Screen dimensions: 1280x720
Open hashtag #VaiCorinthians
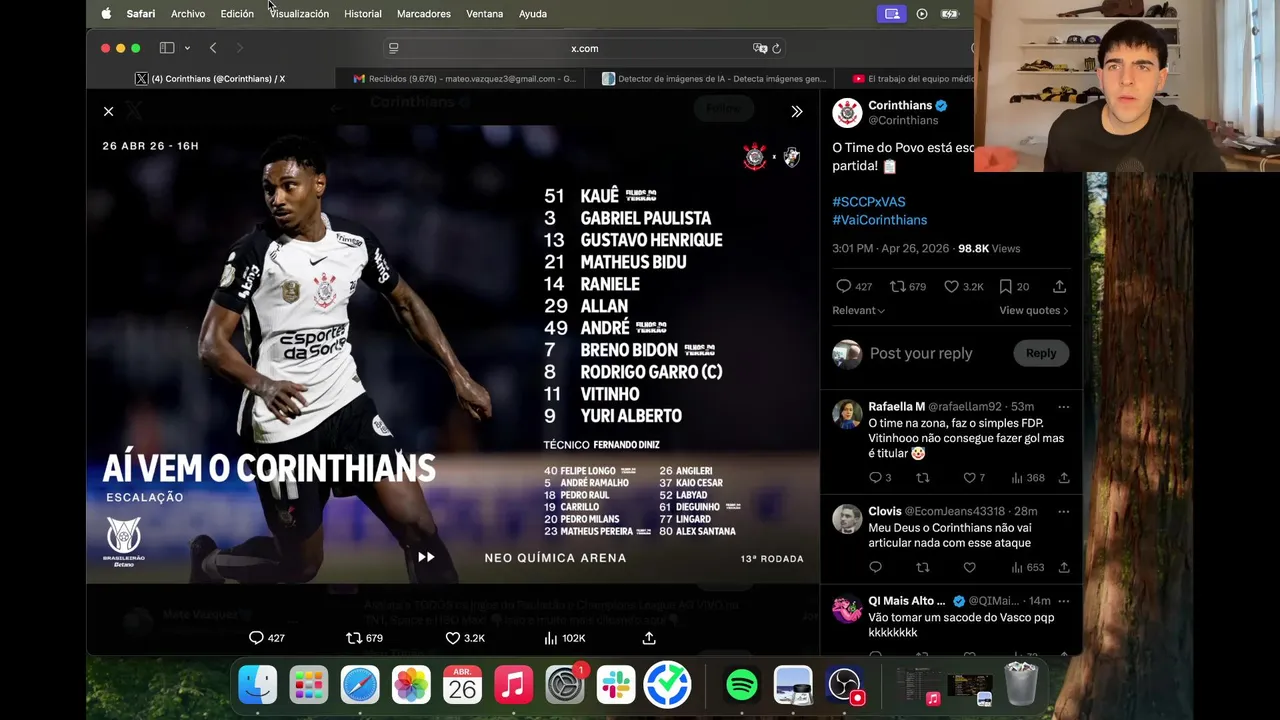point(879,220)
